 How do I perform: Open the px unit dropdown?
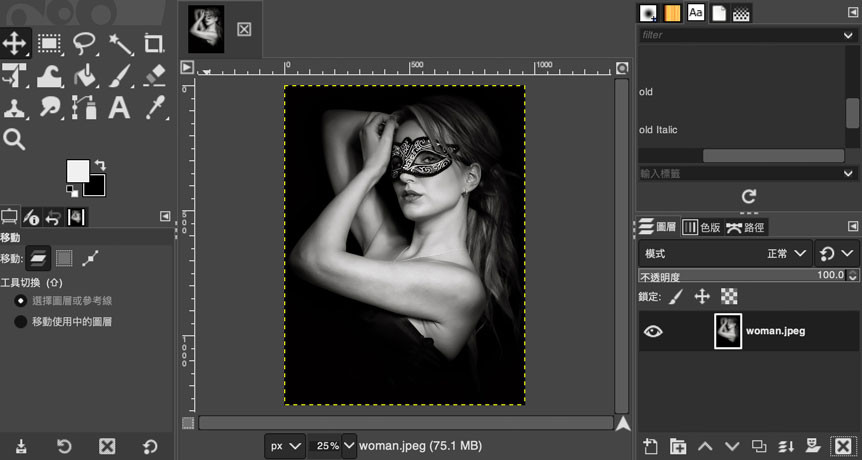point(283,446)
